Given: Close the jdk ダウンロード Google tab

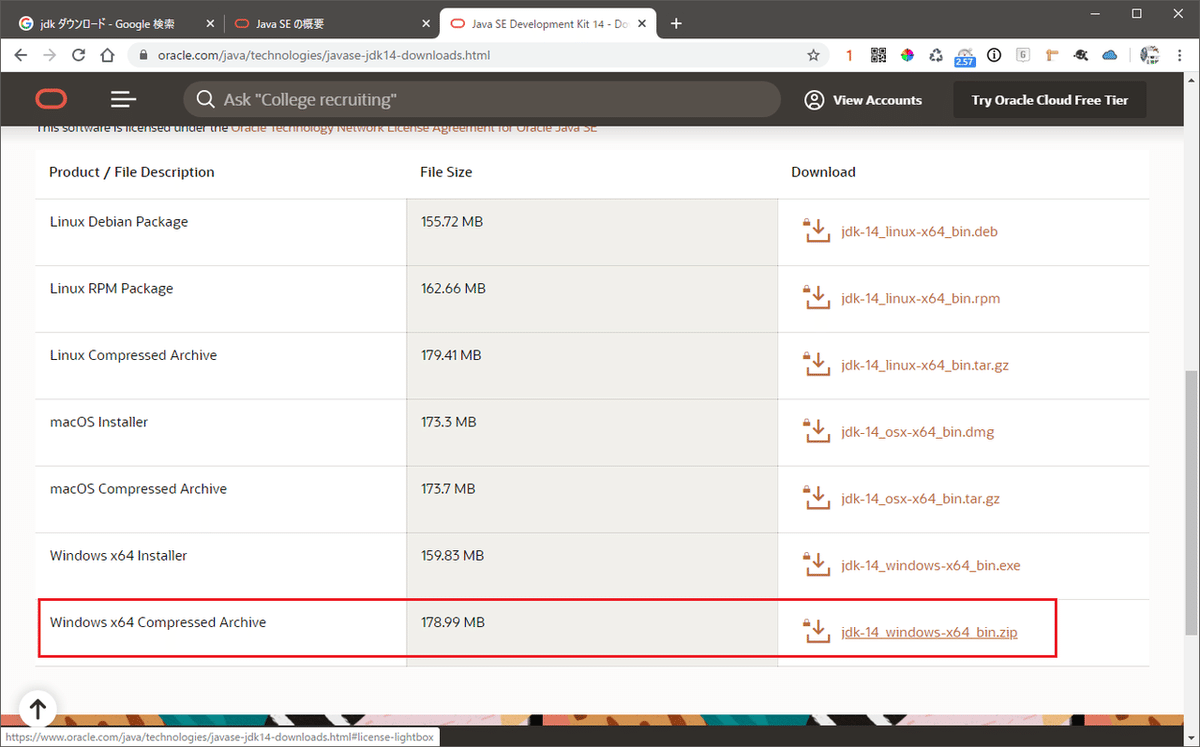Looking at the screenshot, I should point(208,23).
